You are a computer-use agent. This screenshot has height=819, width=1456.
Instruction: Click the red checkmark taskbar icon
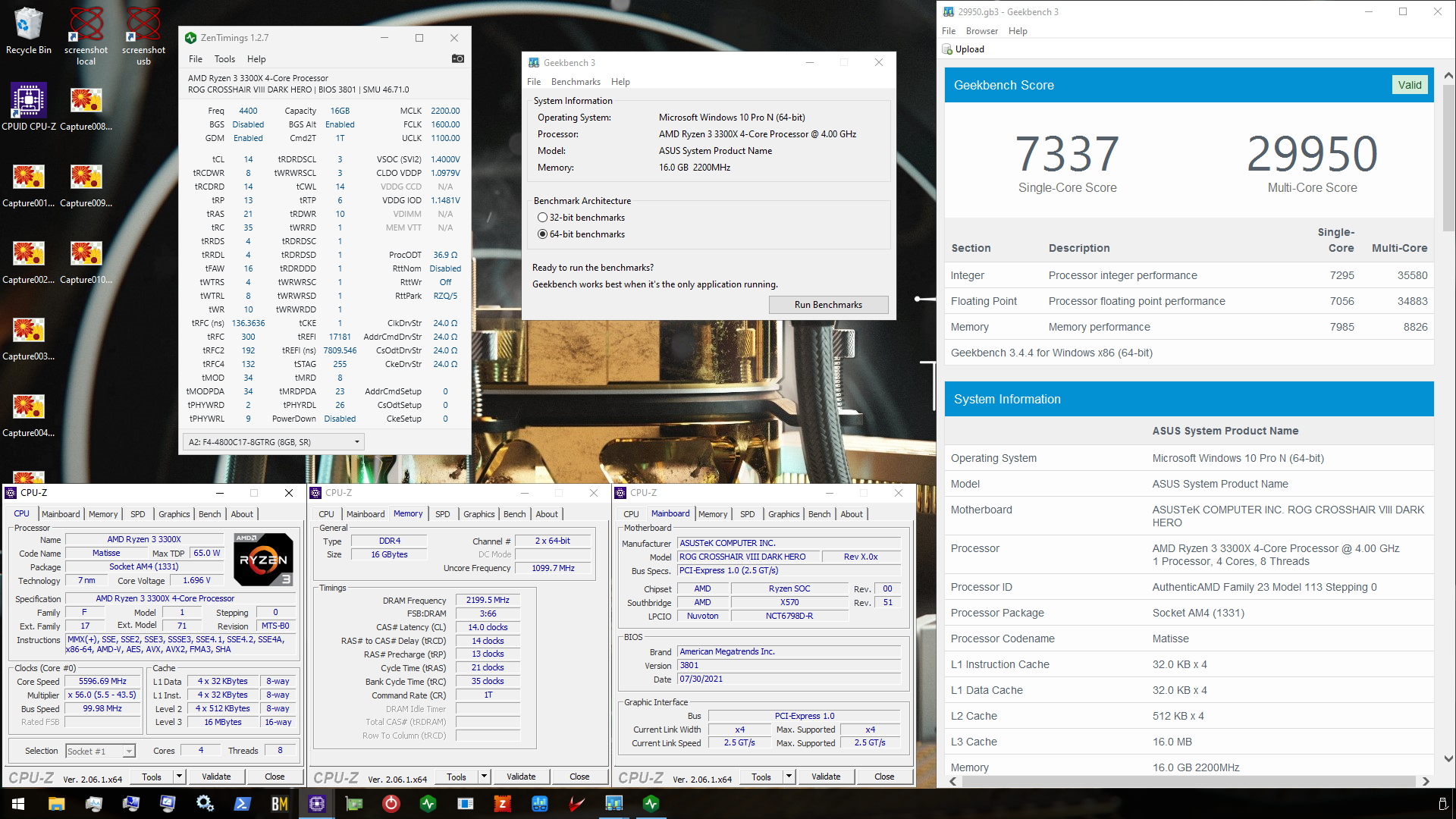click(x=576, y=803)
